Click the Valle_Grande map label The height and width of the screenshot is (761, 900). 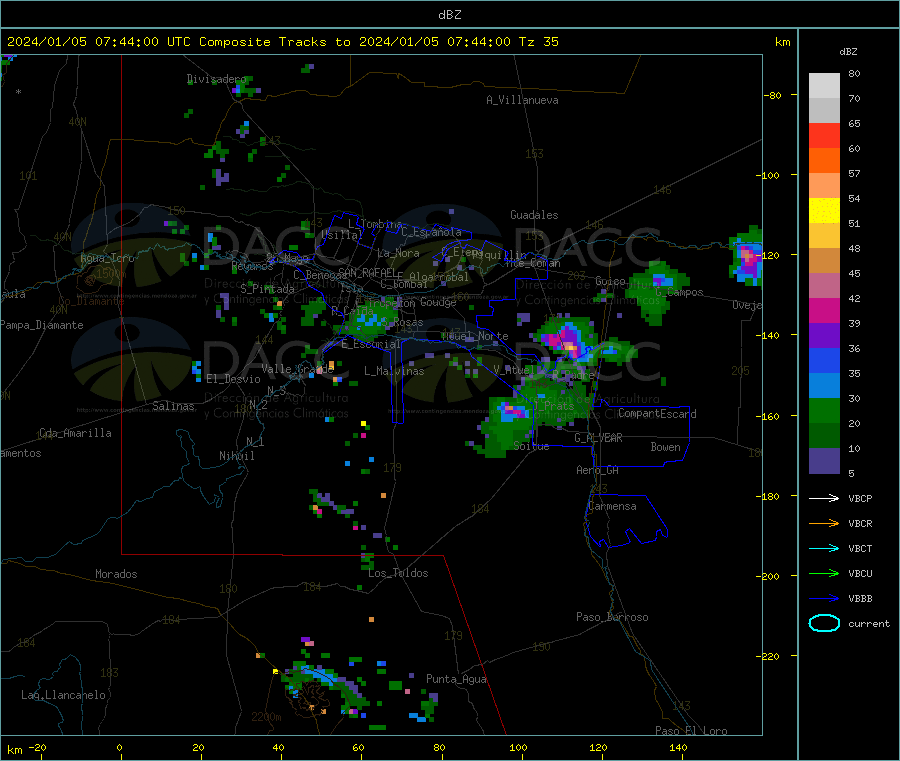(x=297, y=369)
